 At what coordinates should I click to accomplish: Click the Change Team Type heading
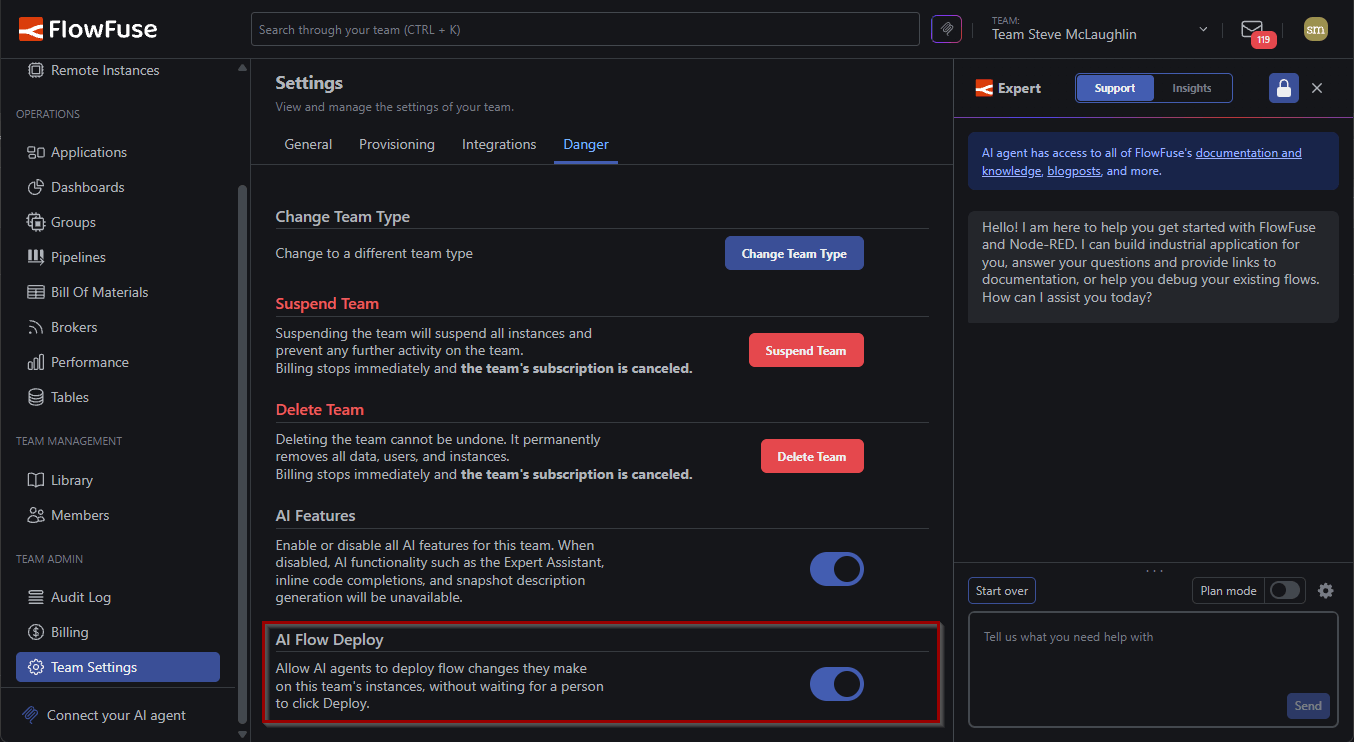[343, 217]
